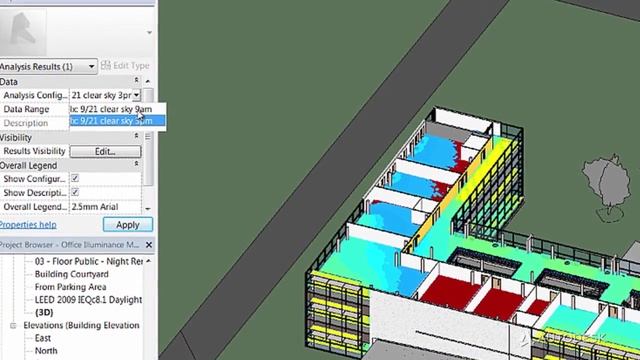This screenshot has height=360, width=640.
Task: Collapse the Elevations (Building Elevation) node
Action: pos(13,325)
